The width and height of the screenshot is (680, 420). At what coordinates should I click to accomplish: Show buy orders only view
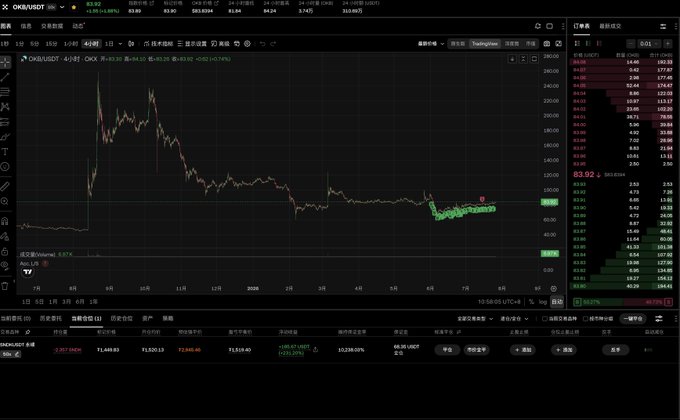point(588,43)
